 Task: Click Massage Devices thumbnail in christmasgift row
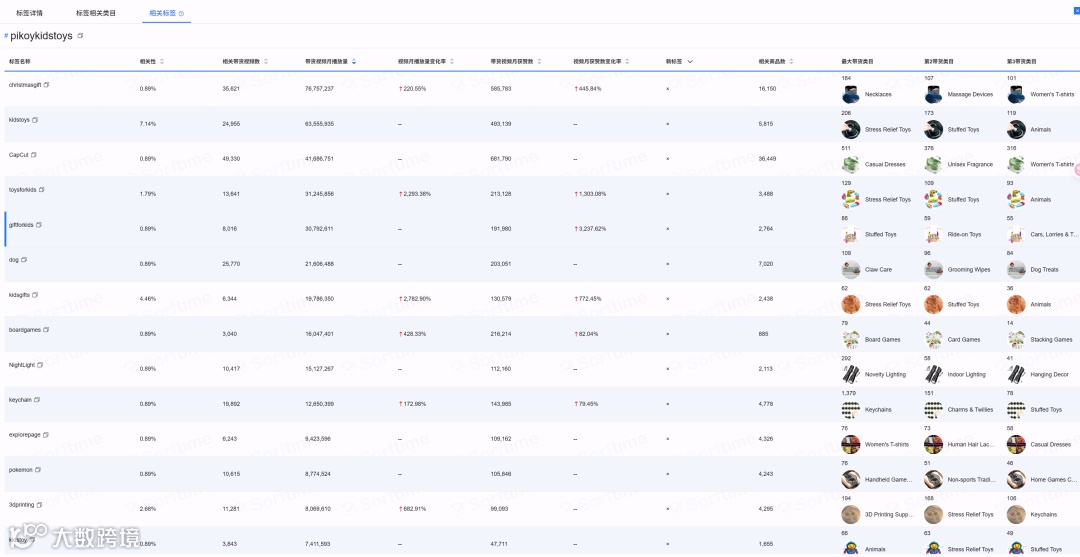tap(933, 94)
